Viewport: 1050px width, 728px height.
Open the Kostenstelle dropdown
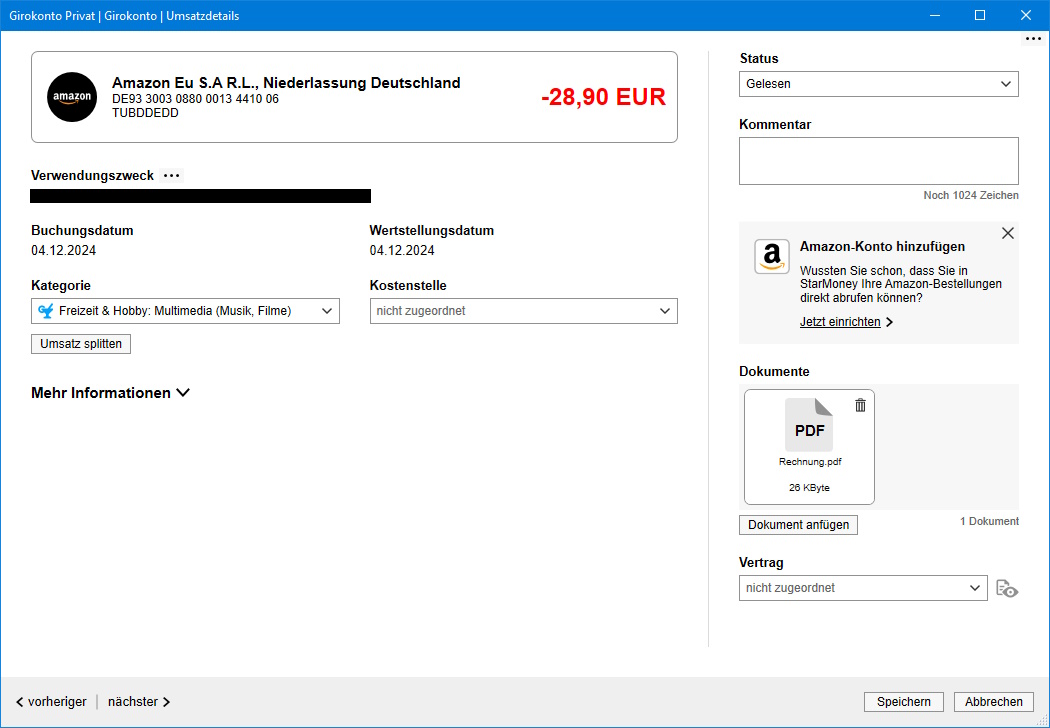click(524, 311)
